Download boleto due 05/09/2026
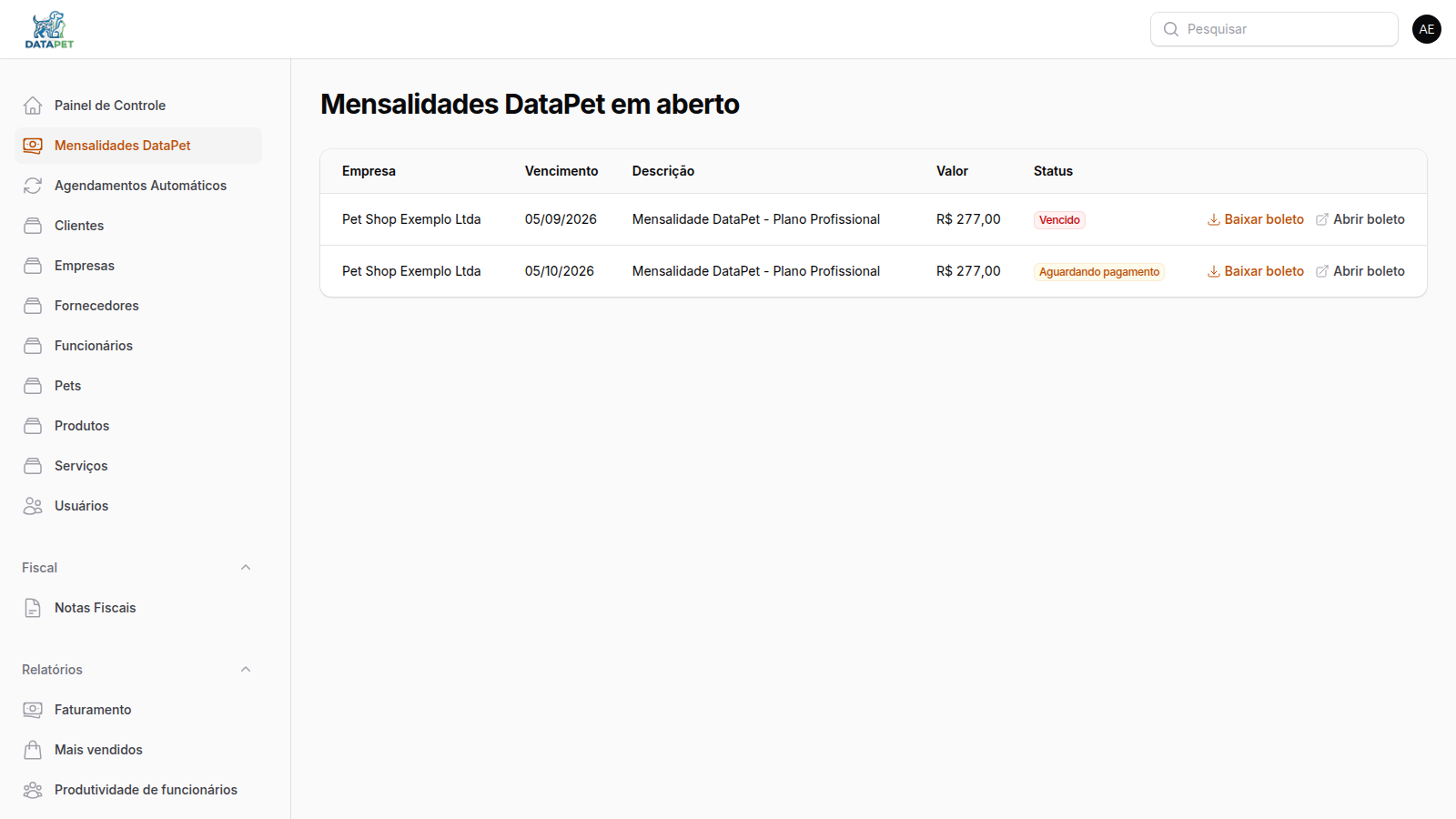The height and width of the screenshot is (819, 1456). (x=1255, y=219)
